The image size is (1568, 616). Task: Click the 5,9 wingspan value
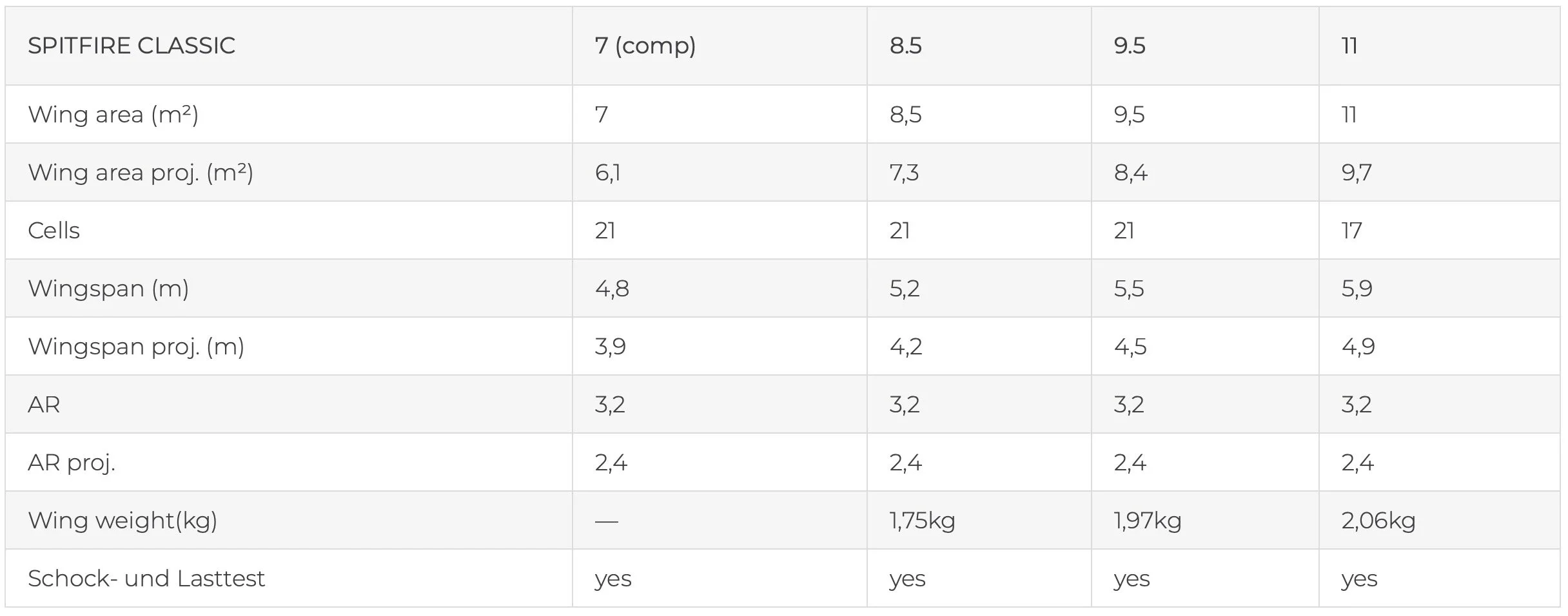[x=1357, y=289]
